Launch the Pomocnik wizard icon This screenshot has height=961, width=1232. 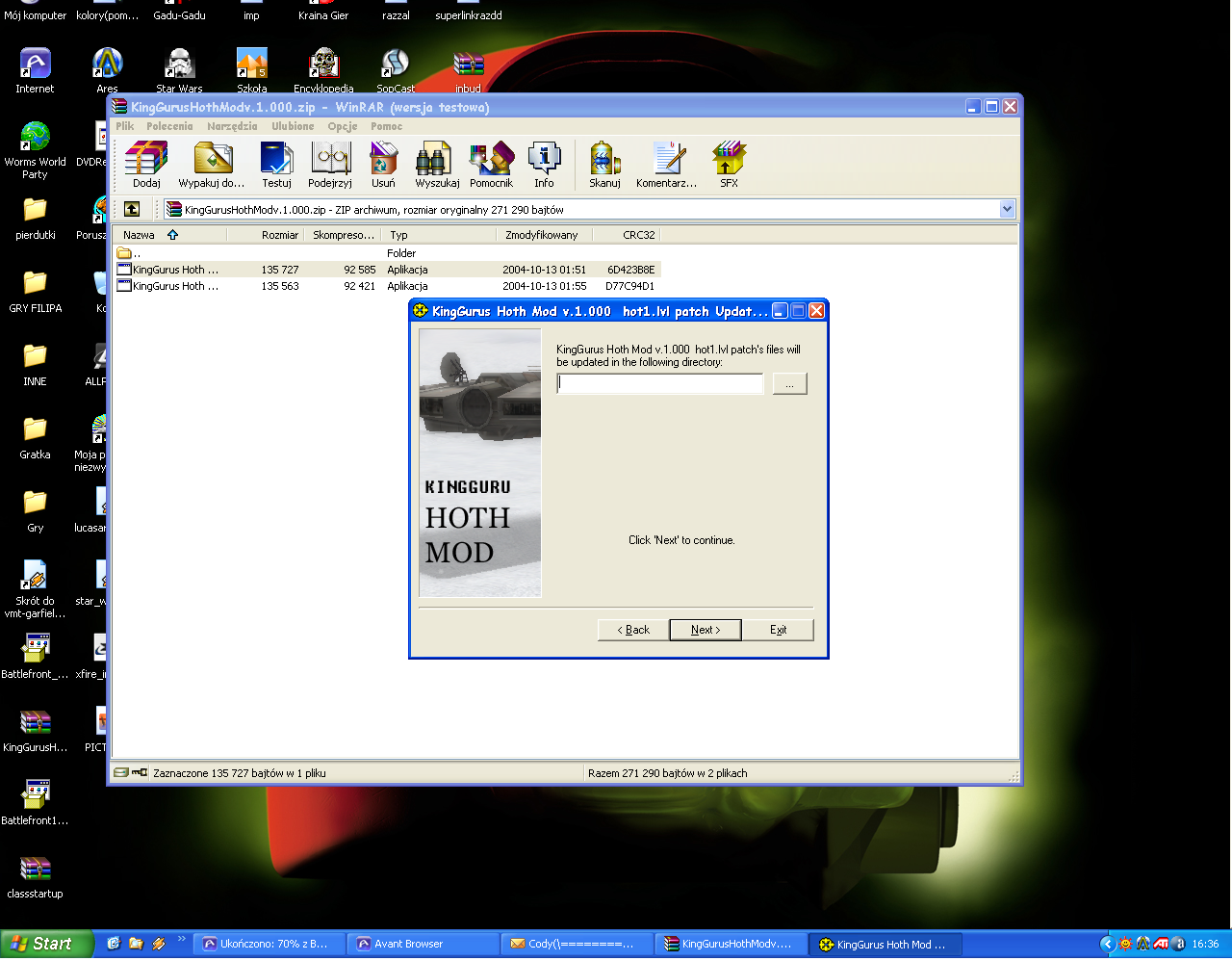pyautogui.click(x=491, y=162)
